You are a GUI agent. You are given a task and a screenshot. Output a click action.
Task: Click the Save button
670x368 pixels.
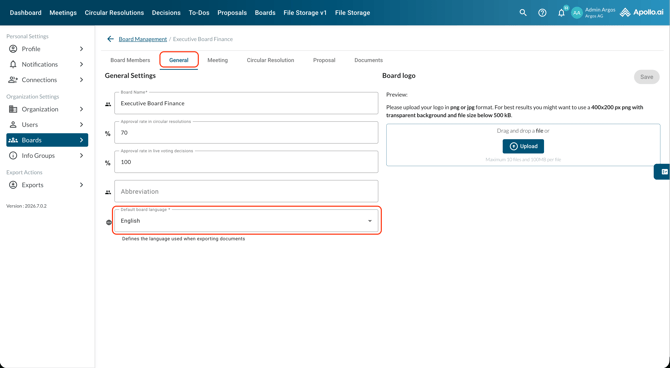(x=646, y=77)
